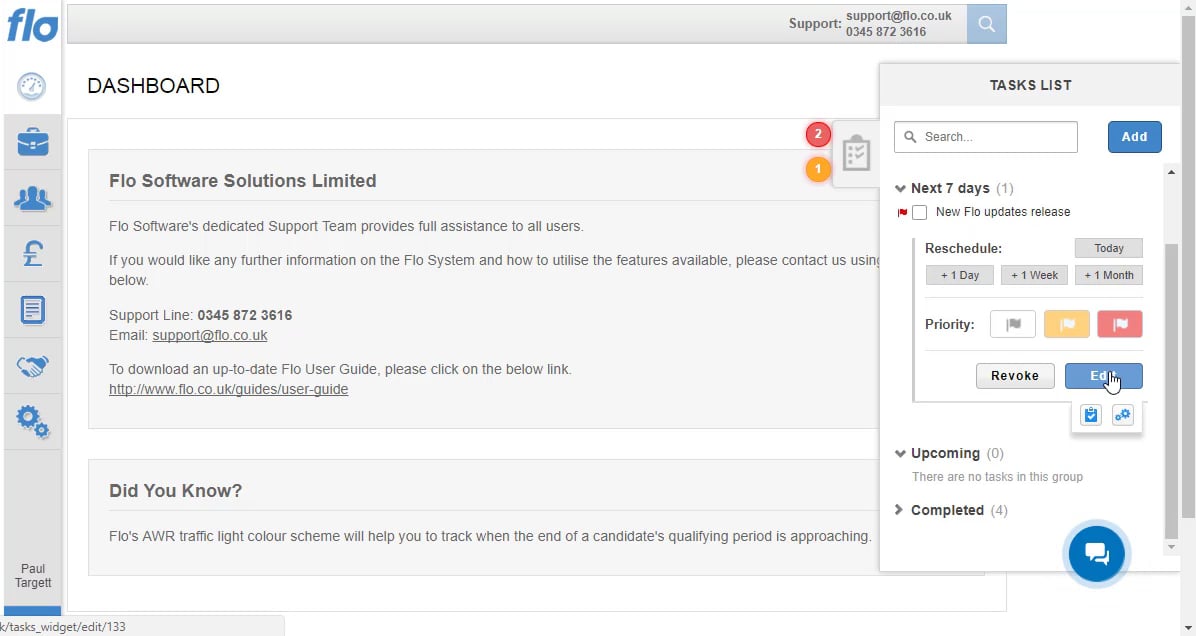Click the DASHBOARD page title

coord(153,85)
